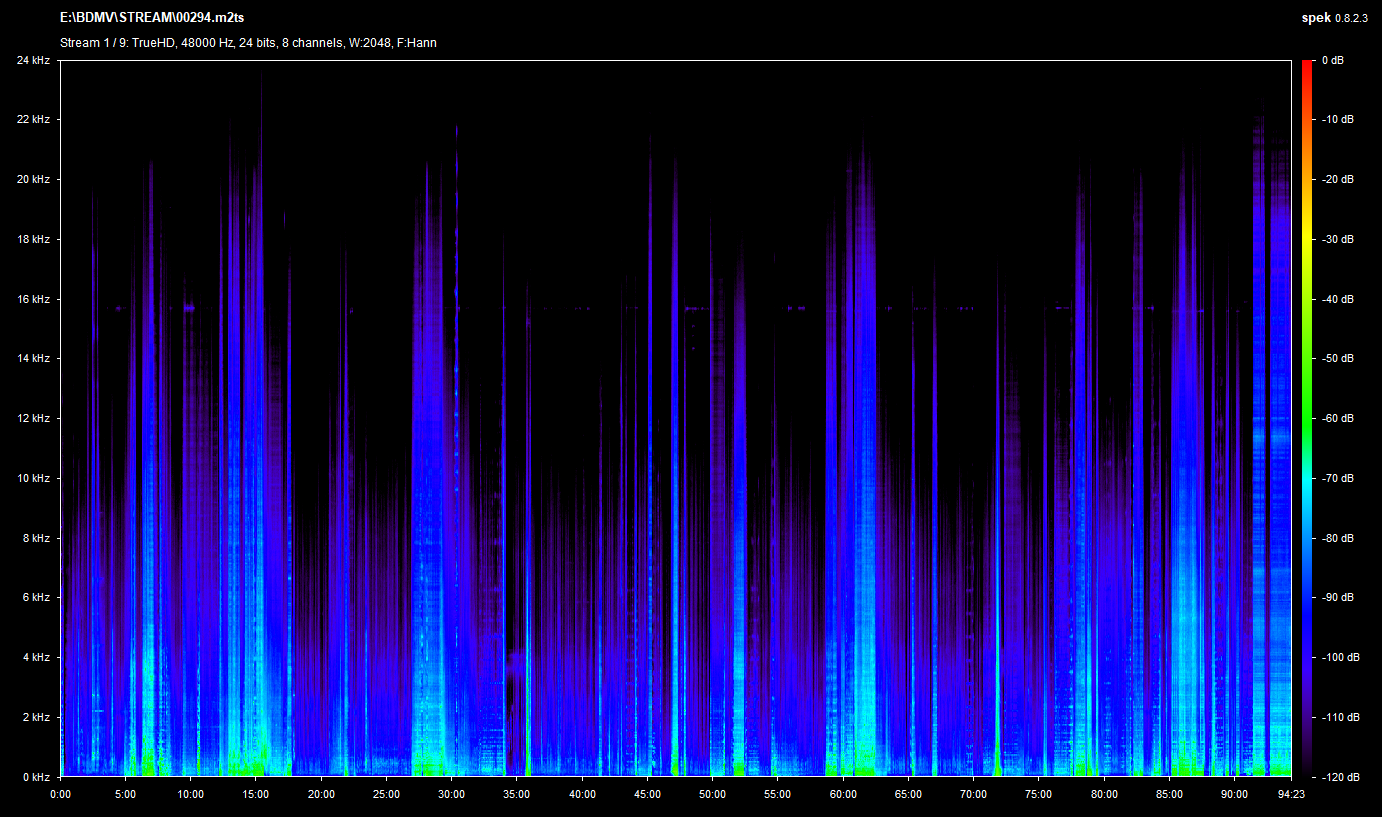
Task: Click the 45:00 time axis marker
Action: coord(647,794)
